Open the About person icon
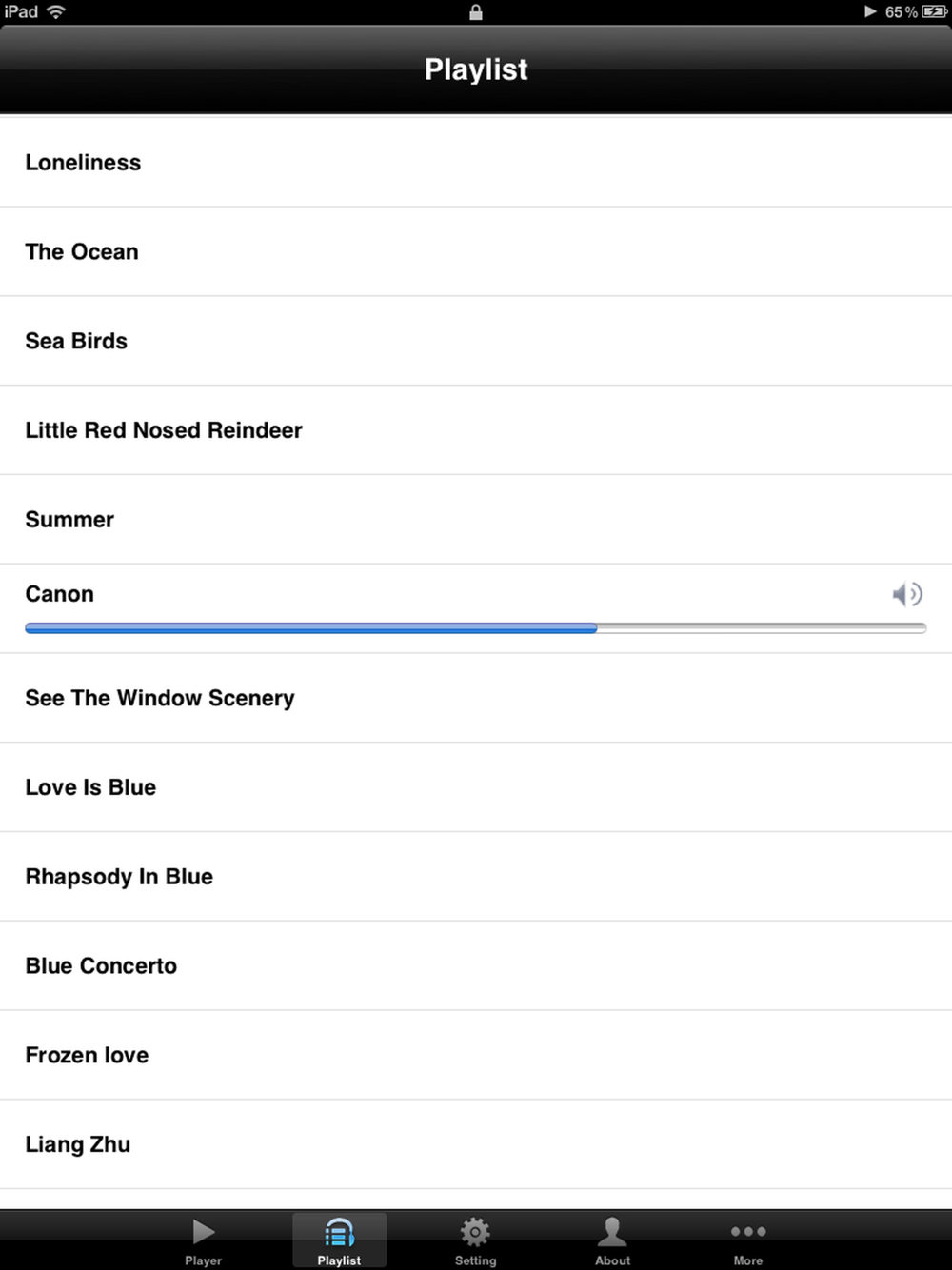The height and width of the screenshot is (1270, 952). pos(612,1232)
